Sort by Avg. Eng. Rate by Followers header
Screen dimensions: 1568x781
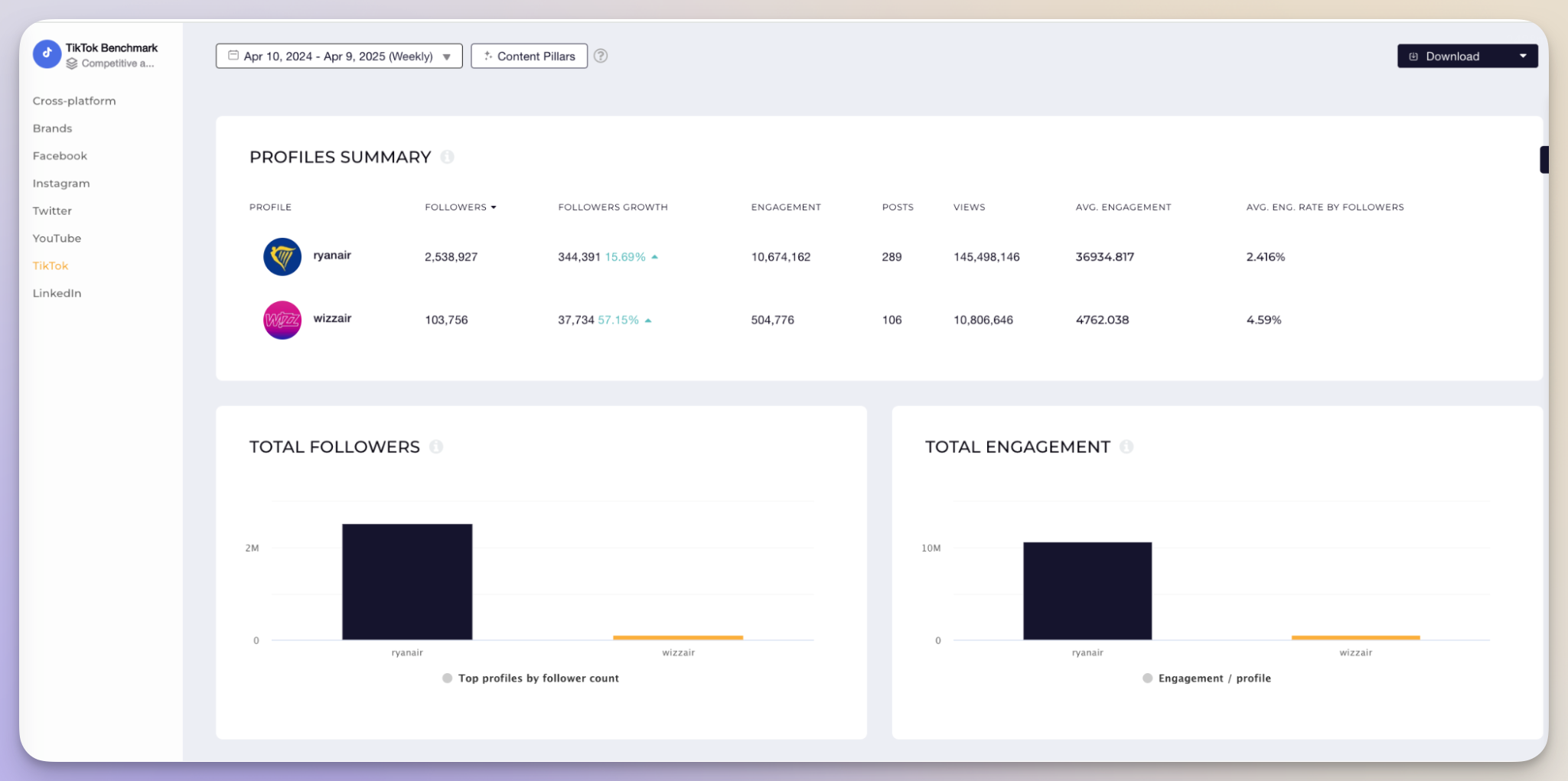point(1325,207)
